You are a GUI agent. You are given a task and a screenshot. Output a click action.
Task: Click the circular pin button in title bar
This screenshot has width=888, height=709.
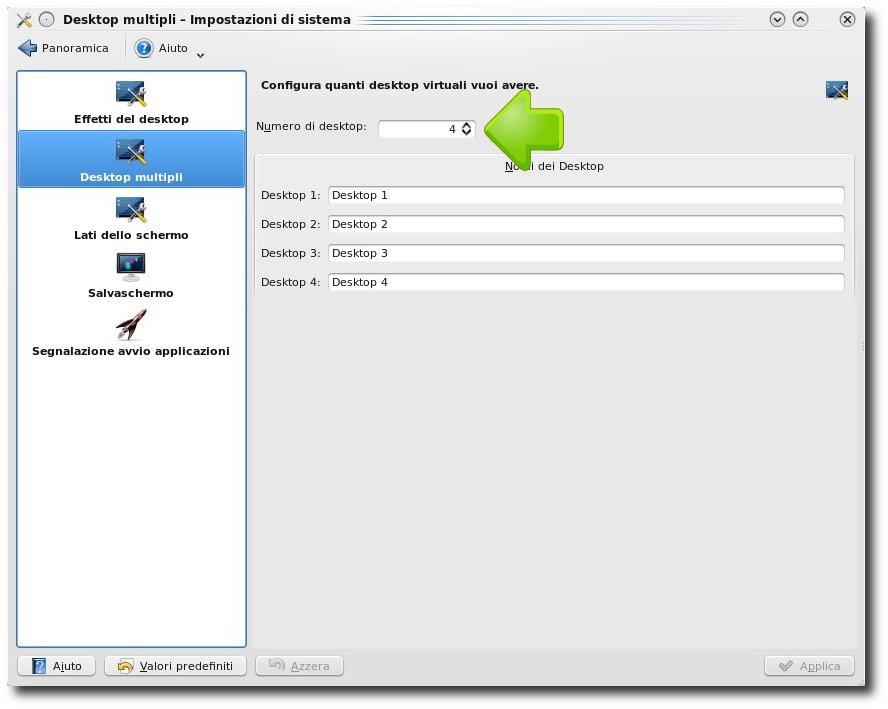pyautogui.click(x=46, y=20)
